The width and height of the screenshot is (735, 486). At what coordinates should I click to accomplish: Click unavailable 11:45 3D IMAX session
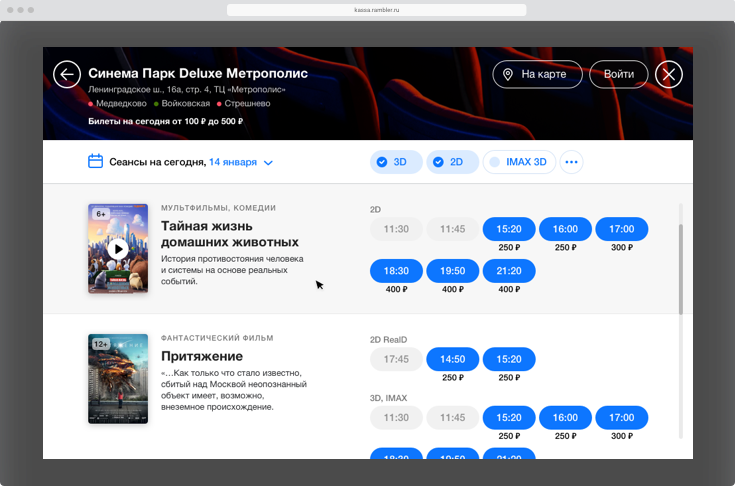pos(452,418)
